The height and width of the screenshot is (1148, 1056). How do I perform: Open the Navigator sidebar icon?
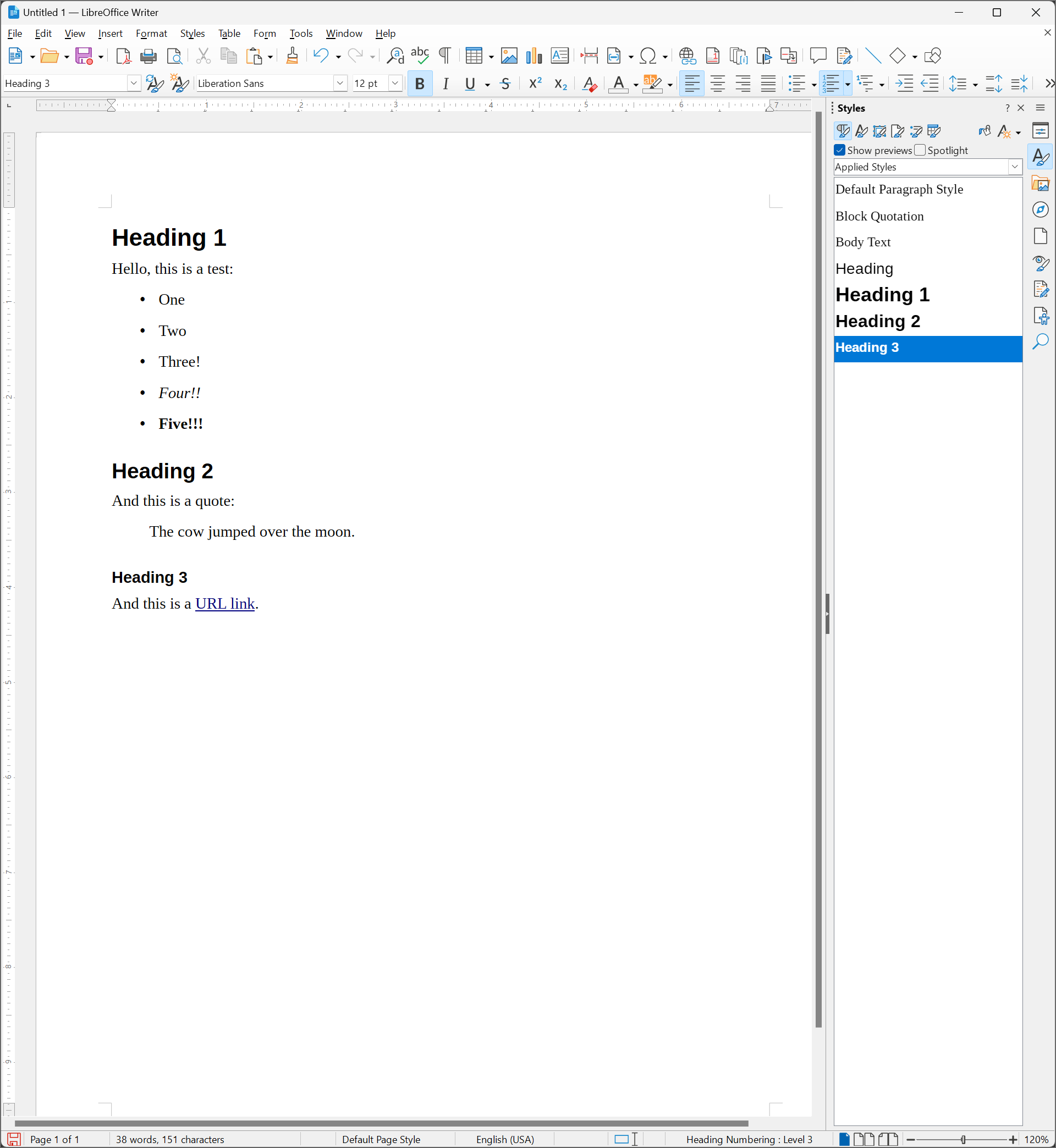1040,209
